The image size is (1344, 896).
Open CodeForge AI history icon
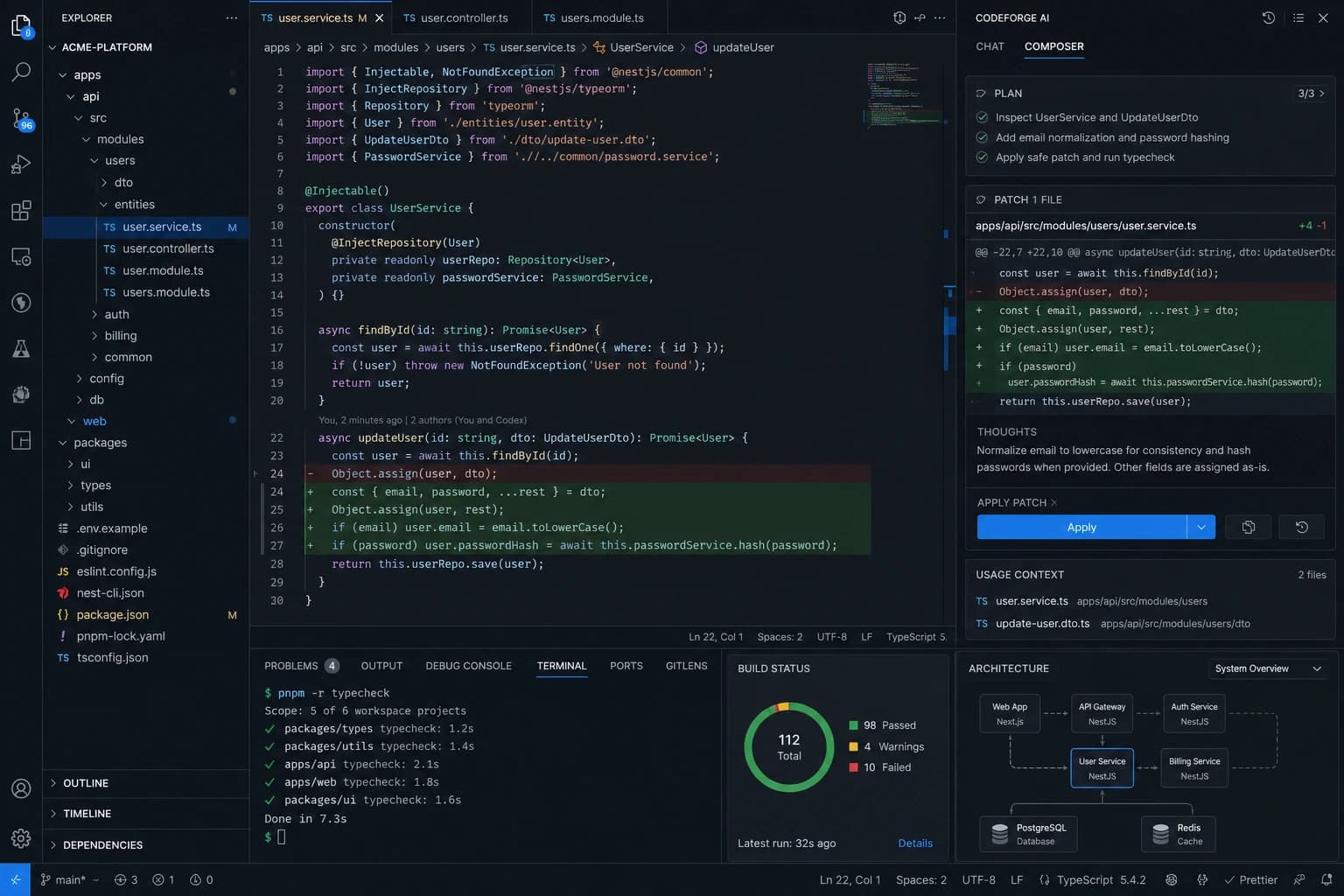[1269, 17]
